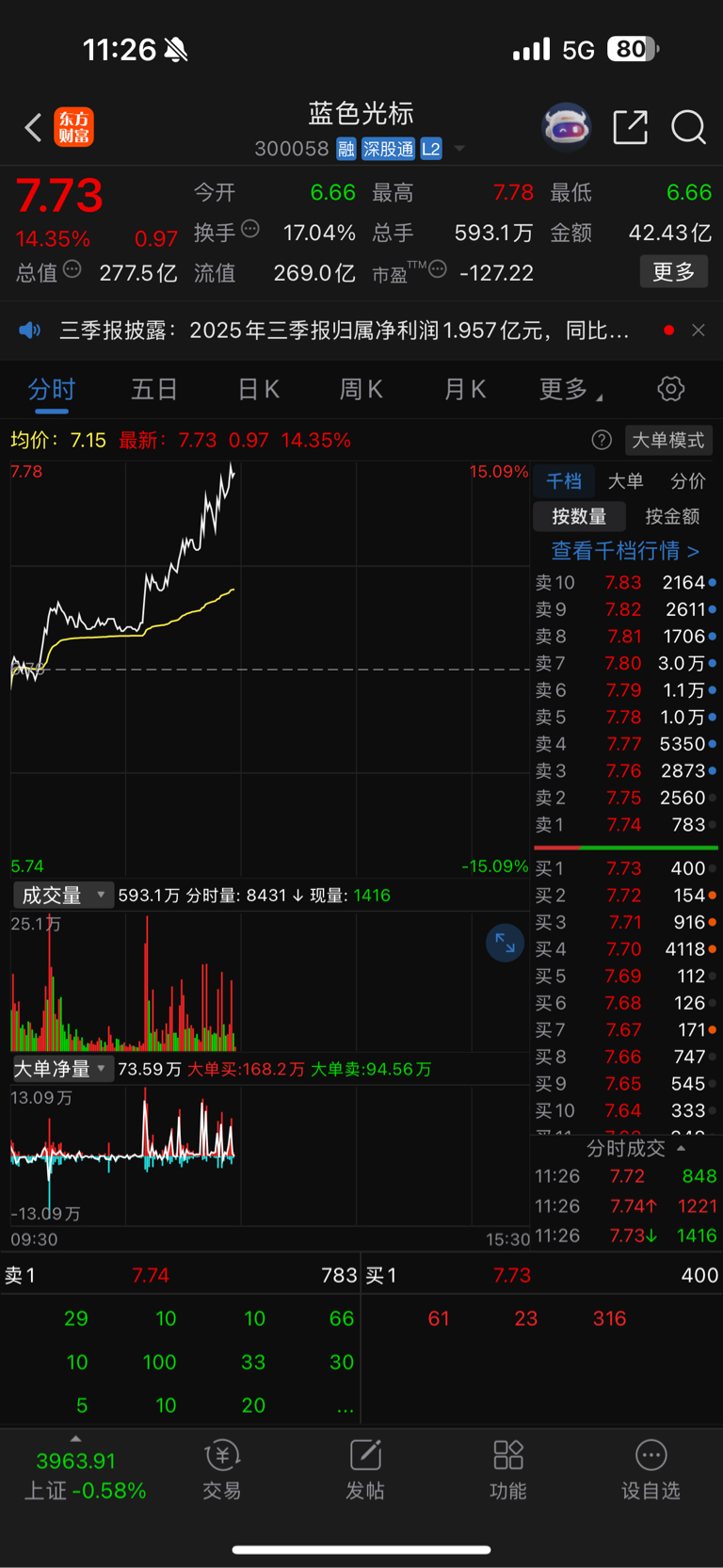
Task: Select the 买4 7.70 order row
Action: pyautogui.click(x=626, y=949)
